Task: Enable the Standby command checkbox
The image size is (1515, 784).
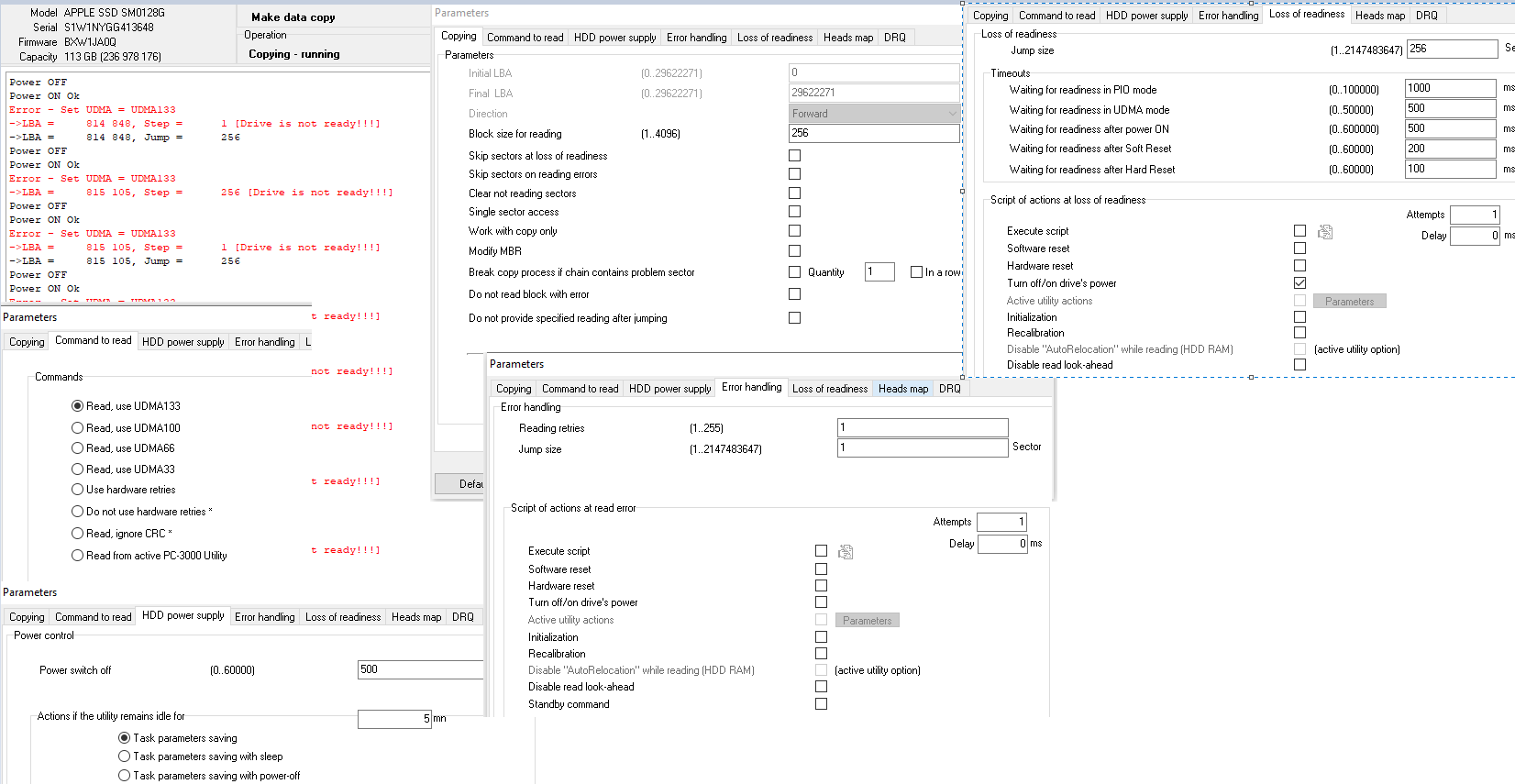Action: (821, 704)
